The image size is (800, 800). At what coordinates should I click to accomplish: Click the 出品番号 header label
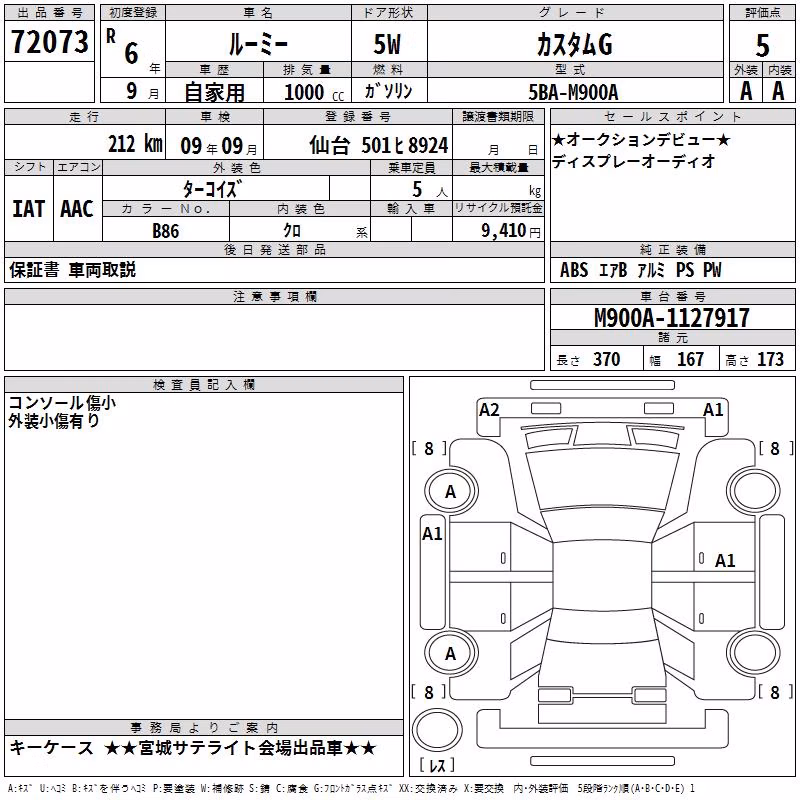49,12
